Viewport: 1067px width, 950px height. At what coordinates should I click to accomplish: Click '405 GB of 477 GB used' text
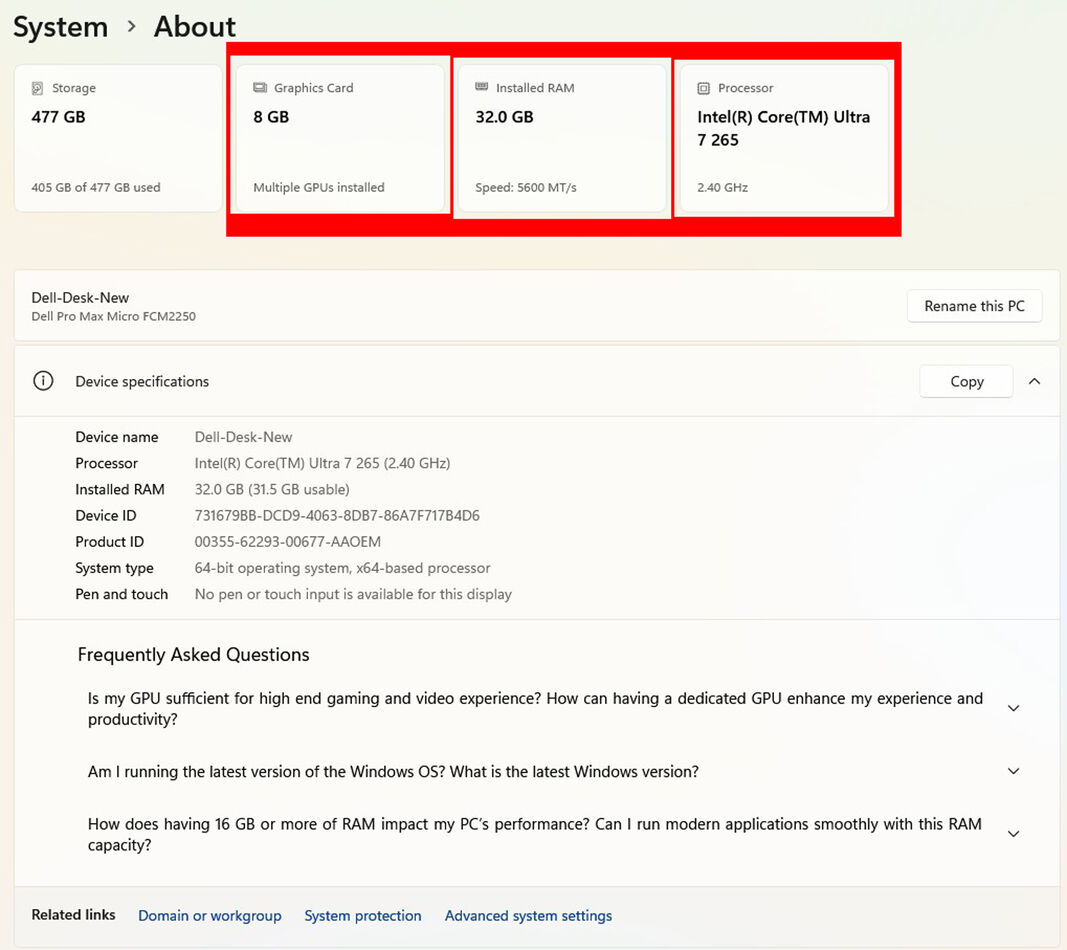click(96, 187)
